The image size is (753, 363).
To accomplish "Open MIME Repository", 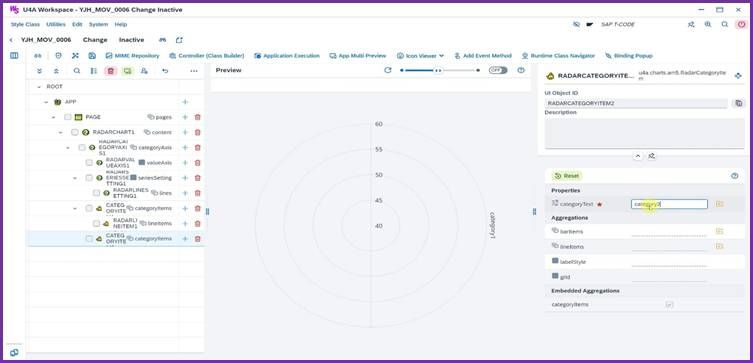I will coord(133,56).
